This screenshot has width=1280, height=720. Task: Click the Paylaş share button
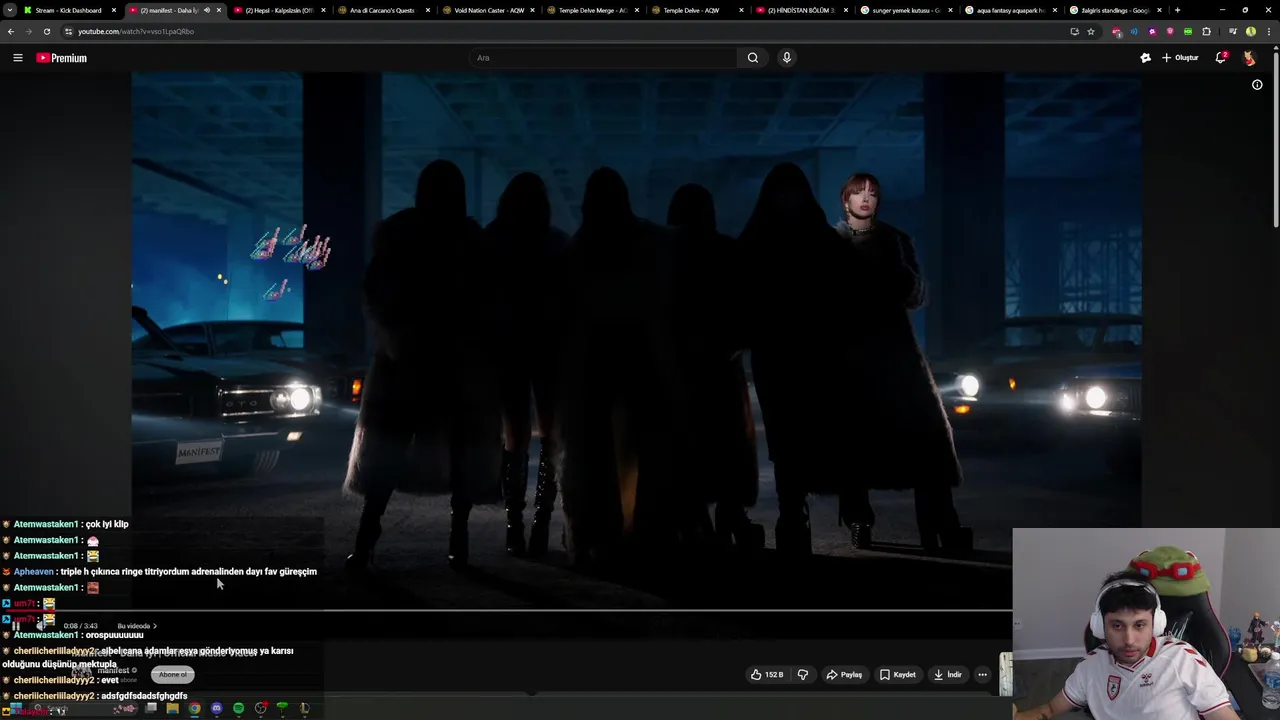[x=844, y=675]
